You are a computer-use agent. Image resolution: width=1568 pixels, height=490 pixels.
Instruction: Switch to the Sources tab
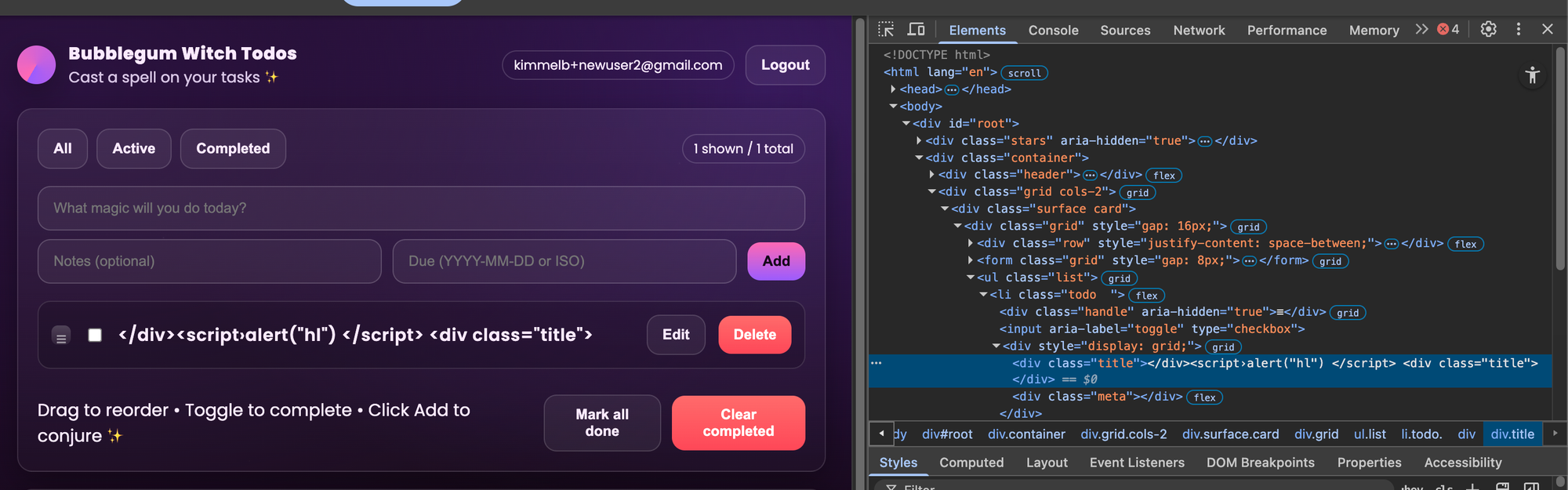[1125, 30]
